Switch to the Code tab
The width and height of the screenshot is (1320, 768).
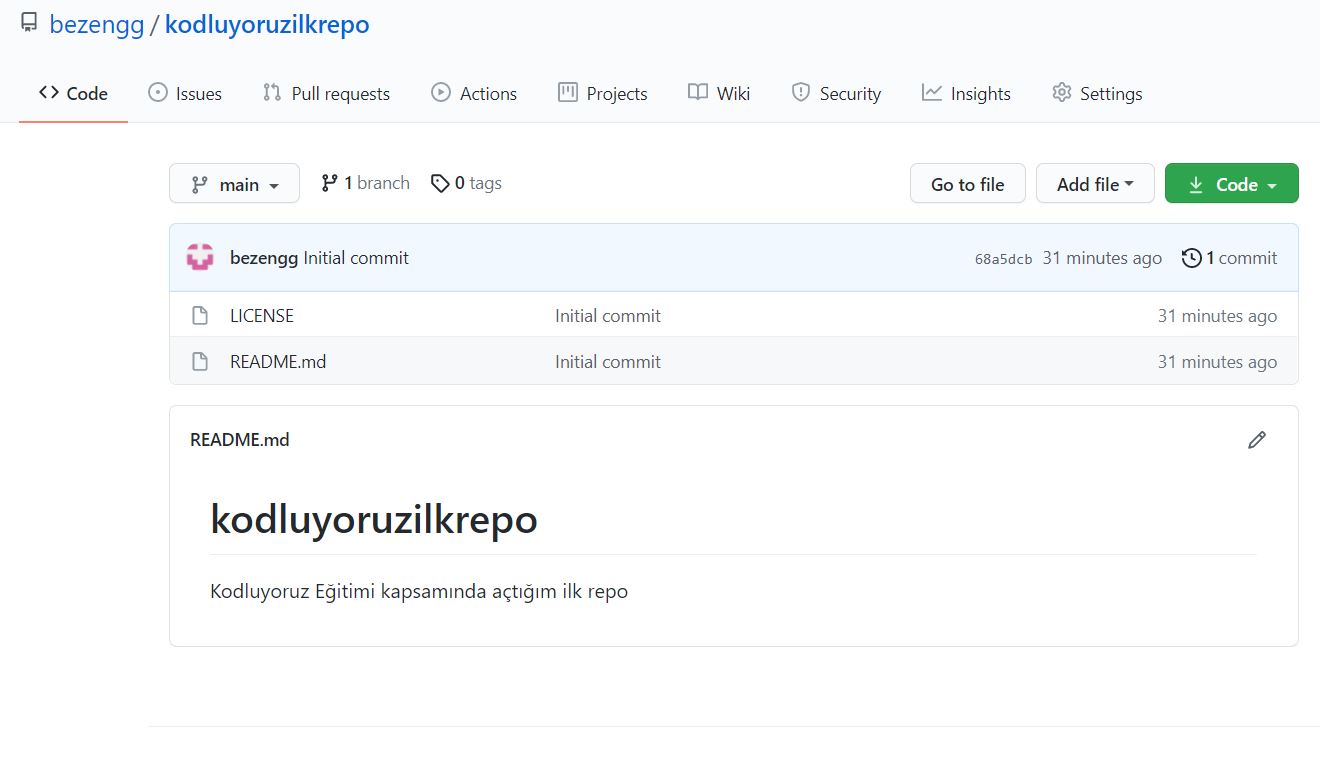coord(73,94)
